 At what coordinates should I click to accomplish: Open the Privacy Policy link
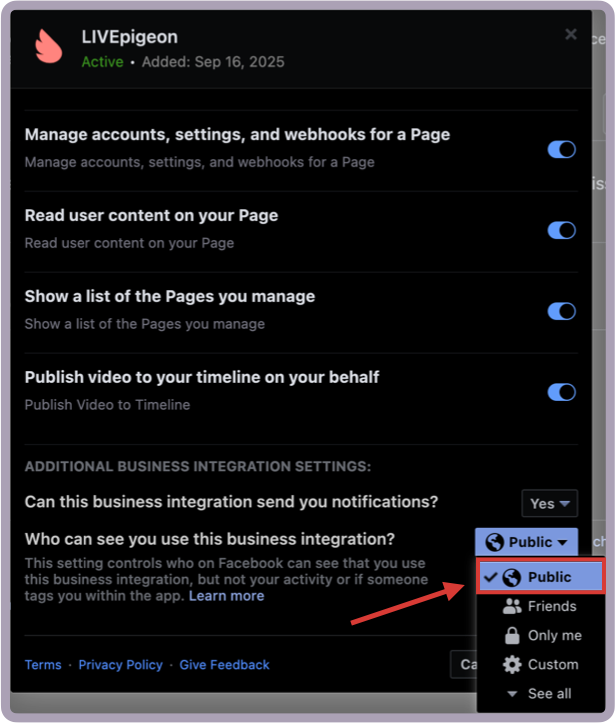(120, 664)
